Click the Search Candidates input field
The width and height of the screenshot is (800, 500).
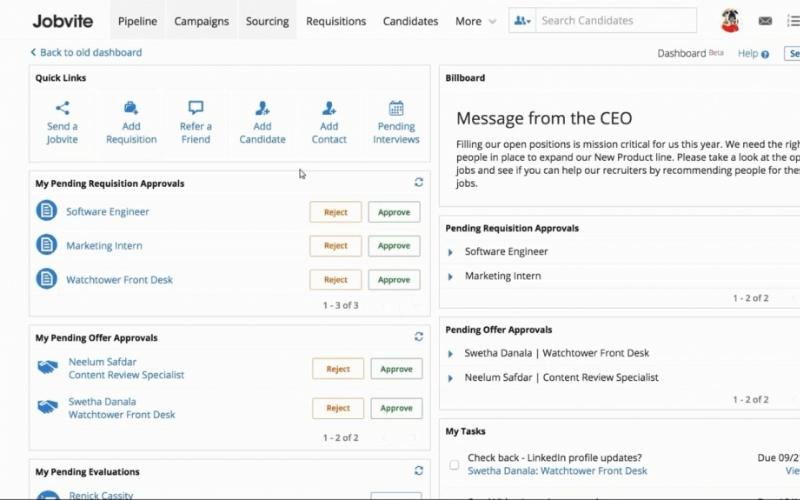coord(615,21)
